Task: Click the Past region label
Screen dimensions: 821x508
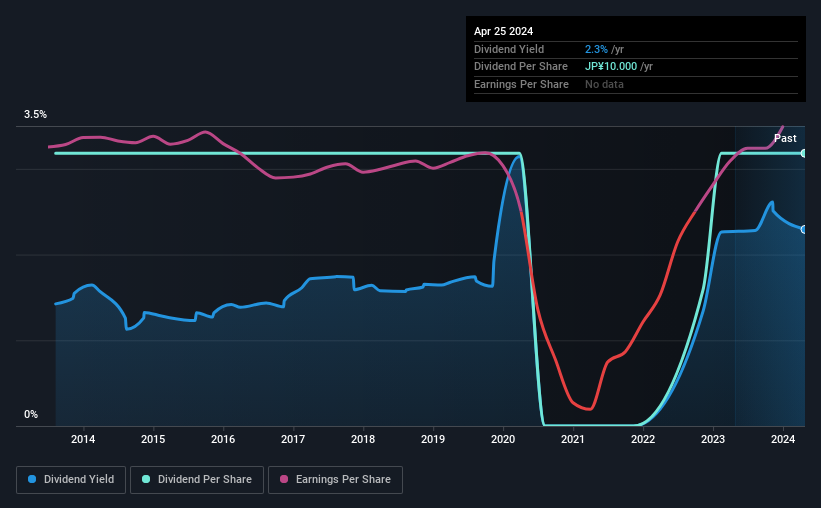Action: pyautogui.click(x=785, y=138)
